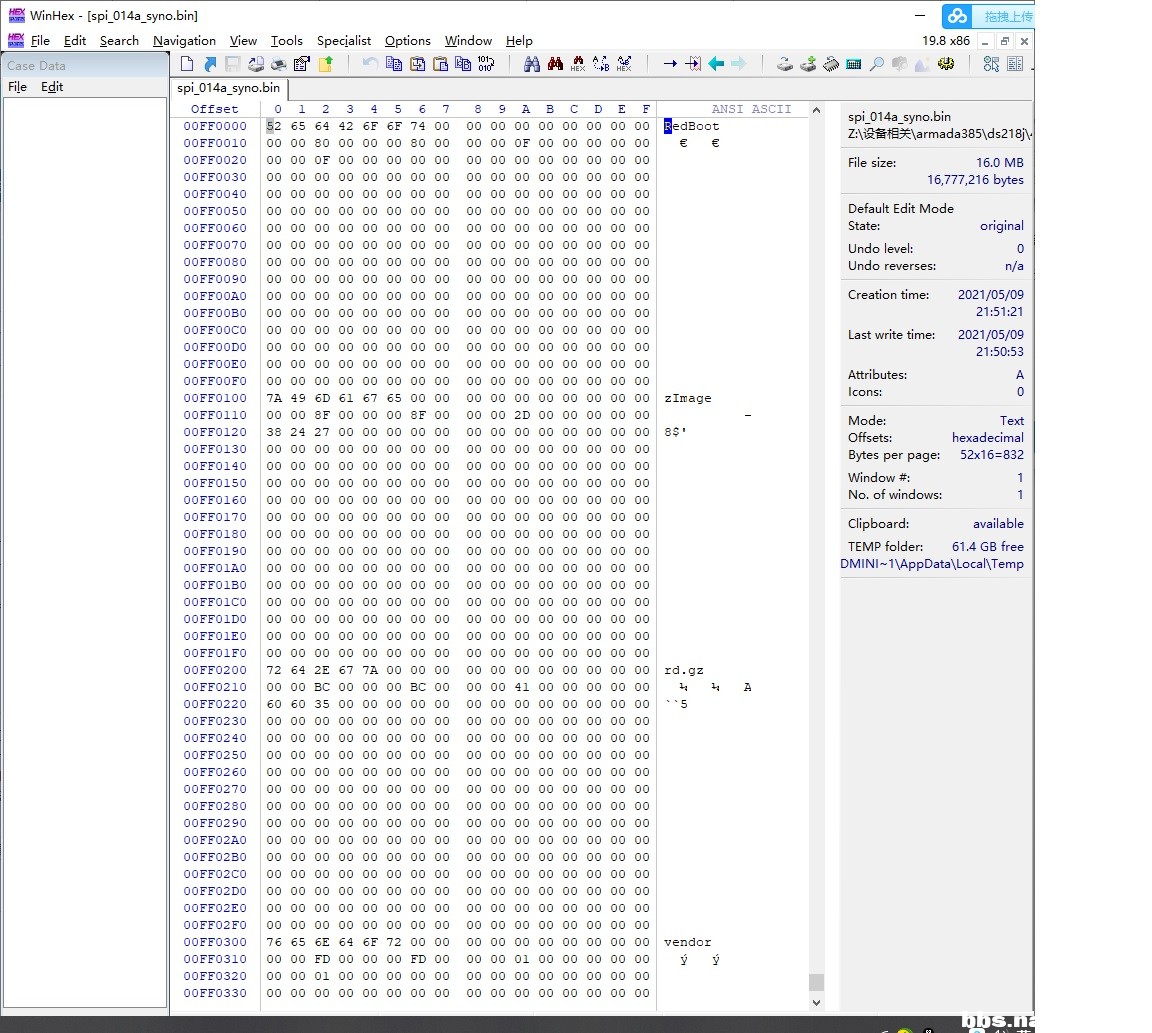The width and height of the screenshot is (1152, 1033).
Task: Click scroll up arrow of hex view
Action: (x=816, y=110)
